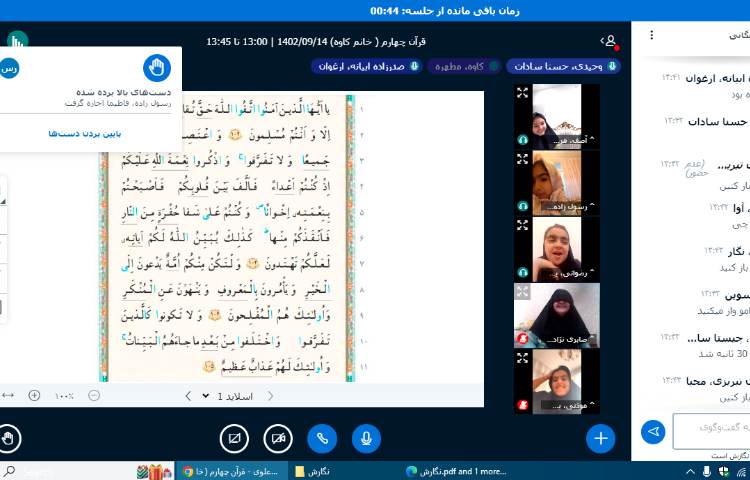Open dropdown for 'صابری نژاد' webcam name
Screen dimensions: 750x480
click(x=570, y=339)
